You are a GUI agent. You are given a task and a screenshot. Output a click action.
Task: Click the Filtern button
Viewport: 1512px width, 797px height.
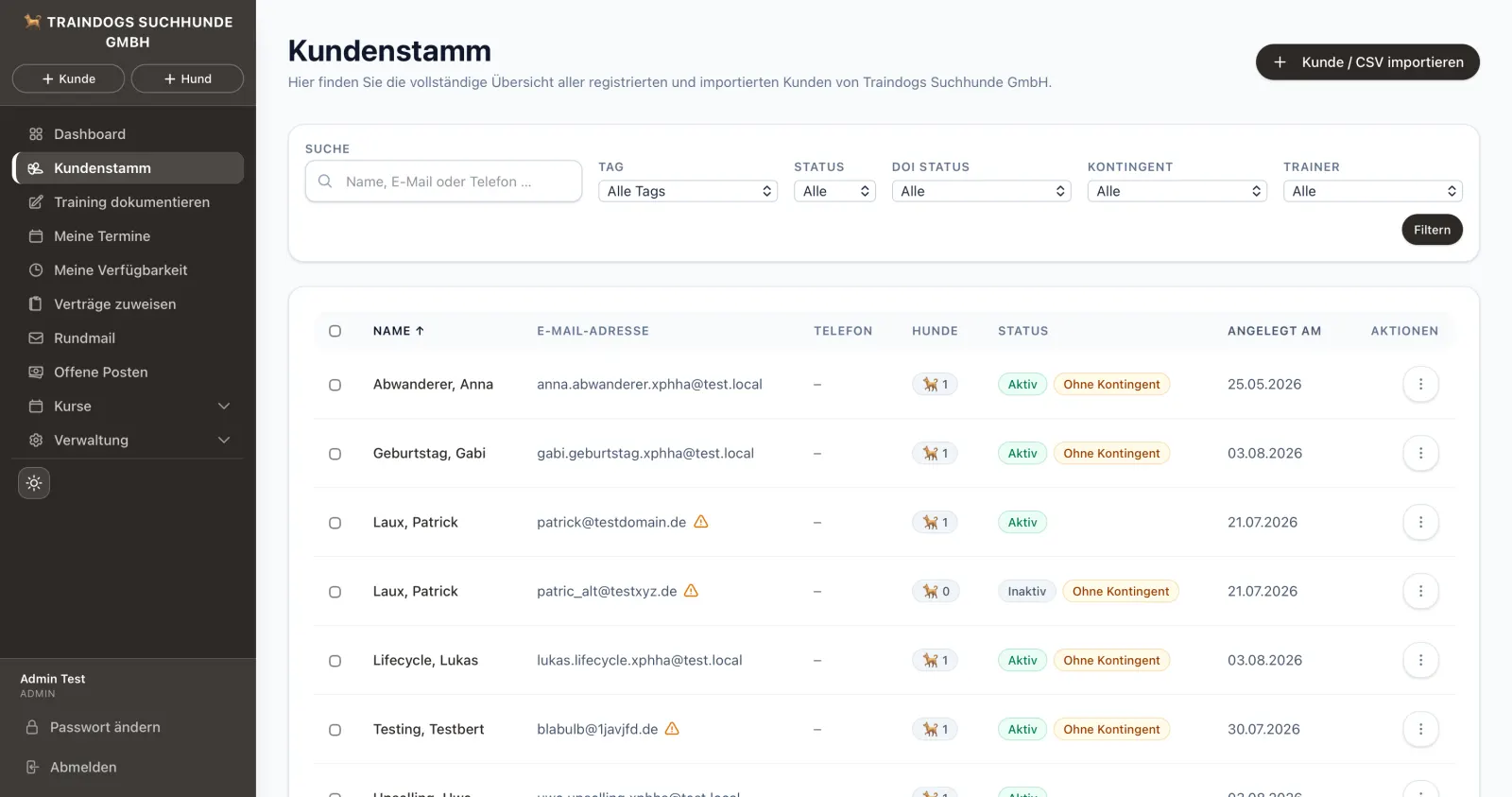(x=1432, y=230)
